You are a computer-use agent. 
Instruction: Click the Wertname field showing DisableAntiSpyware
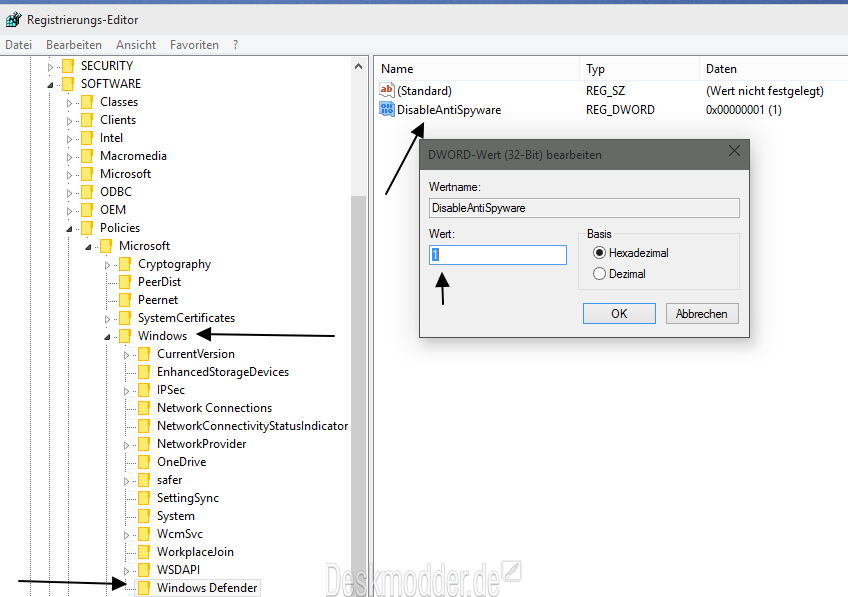click(584, 208)
